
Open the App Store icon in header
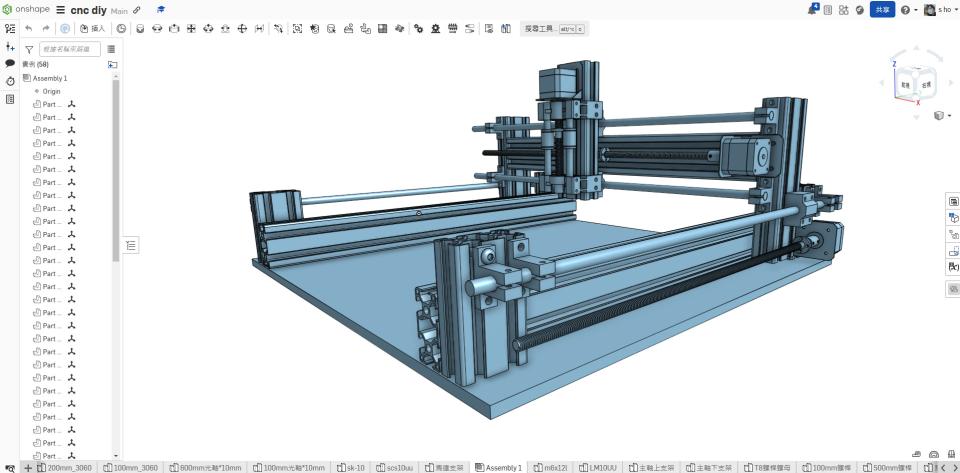[844, 9]
